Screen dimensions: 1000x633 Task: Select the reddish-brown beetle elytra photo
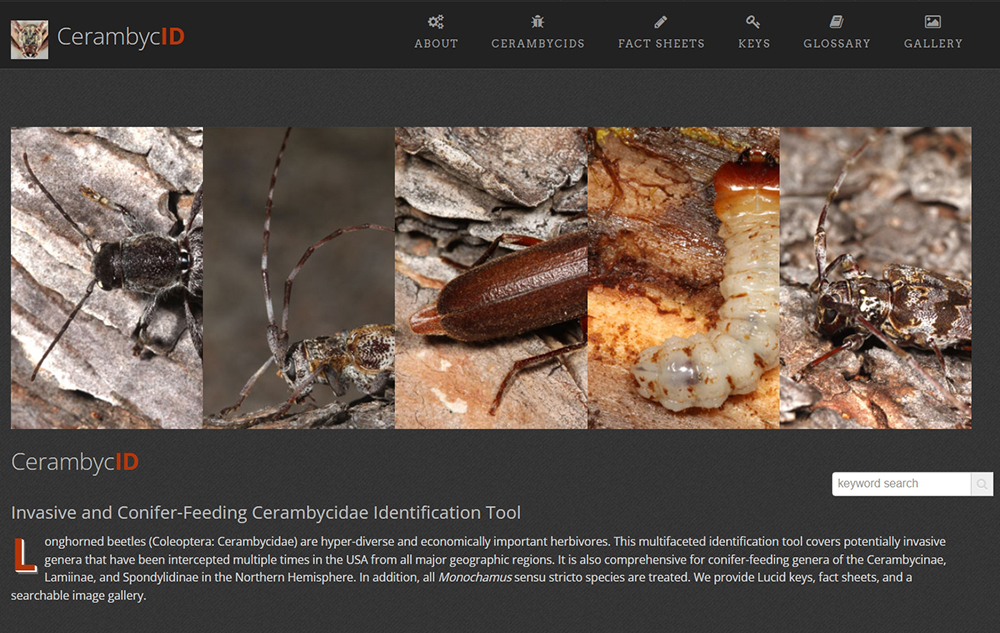pyautogui.click(x=491, y=278)
